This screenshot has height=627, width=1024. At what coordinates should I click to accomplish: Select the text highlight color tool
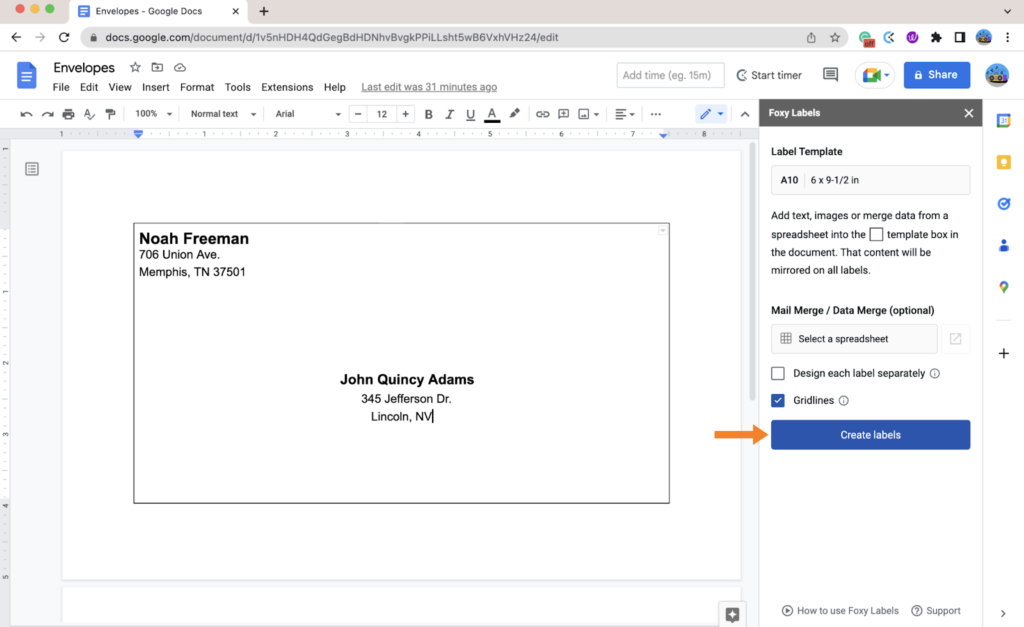pos(513,113)
